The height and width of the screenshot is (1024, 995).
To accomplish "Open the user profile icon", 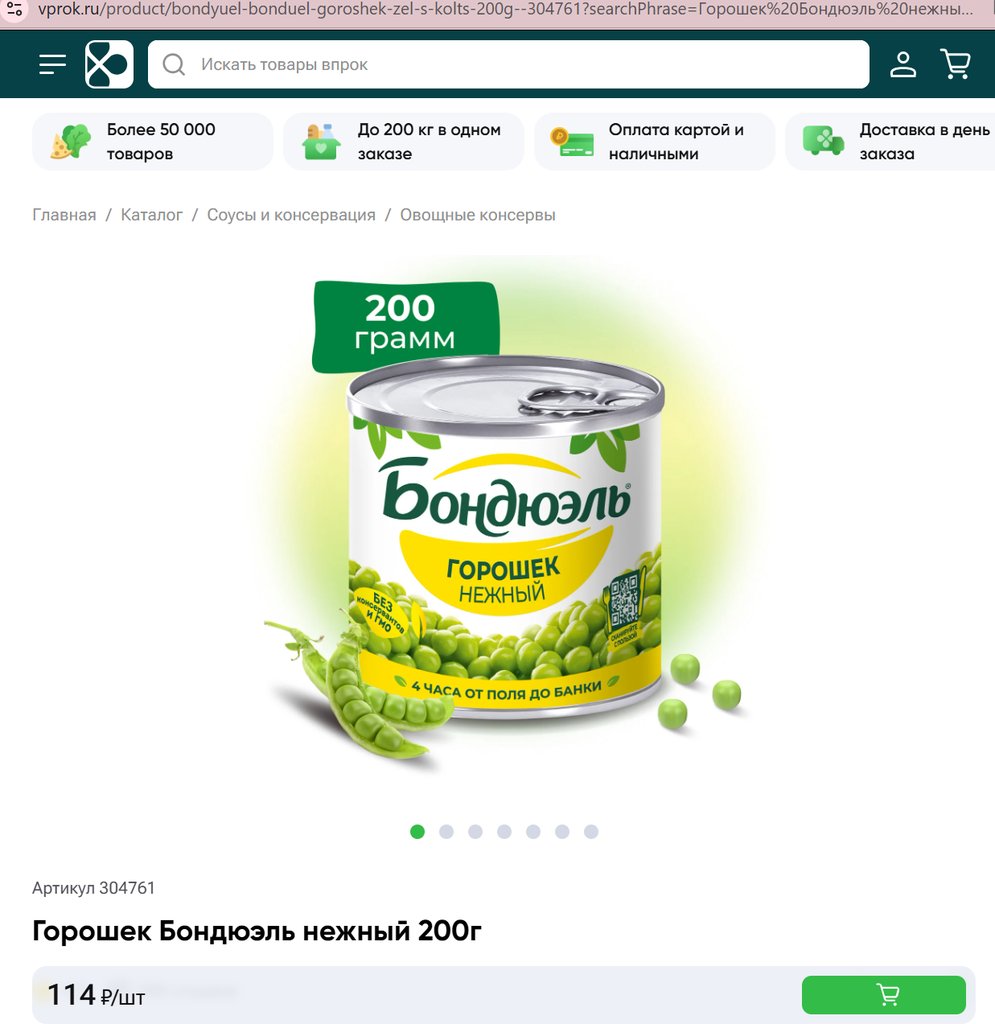I will [x=903, y=65].
